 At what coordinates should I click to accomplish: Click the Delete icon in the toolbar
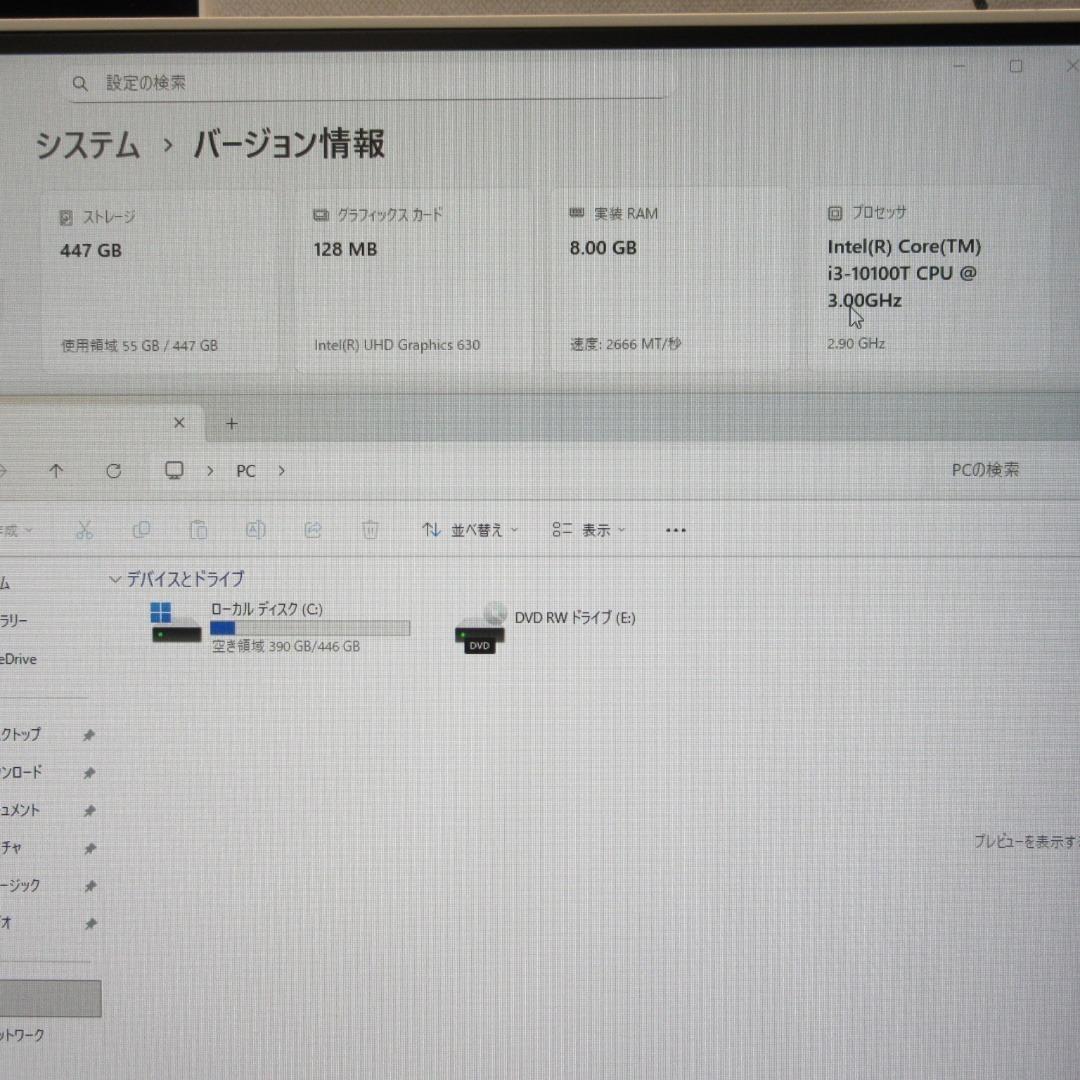pos(370,529)
